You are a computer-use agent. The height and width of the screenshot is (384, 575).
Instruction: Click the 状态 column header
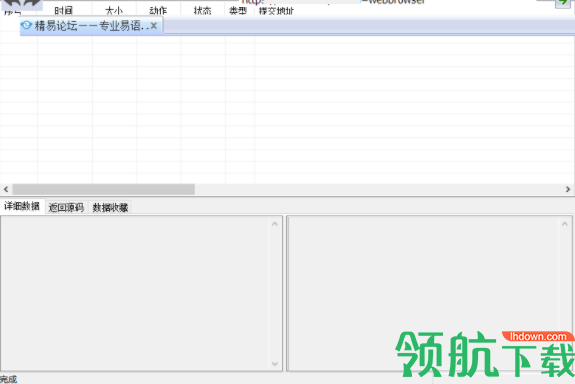pos(202,11)
